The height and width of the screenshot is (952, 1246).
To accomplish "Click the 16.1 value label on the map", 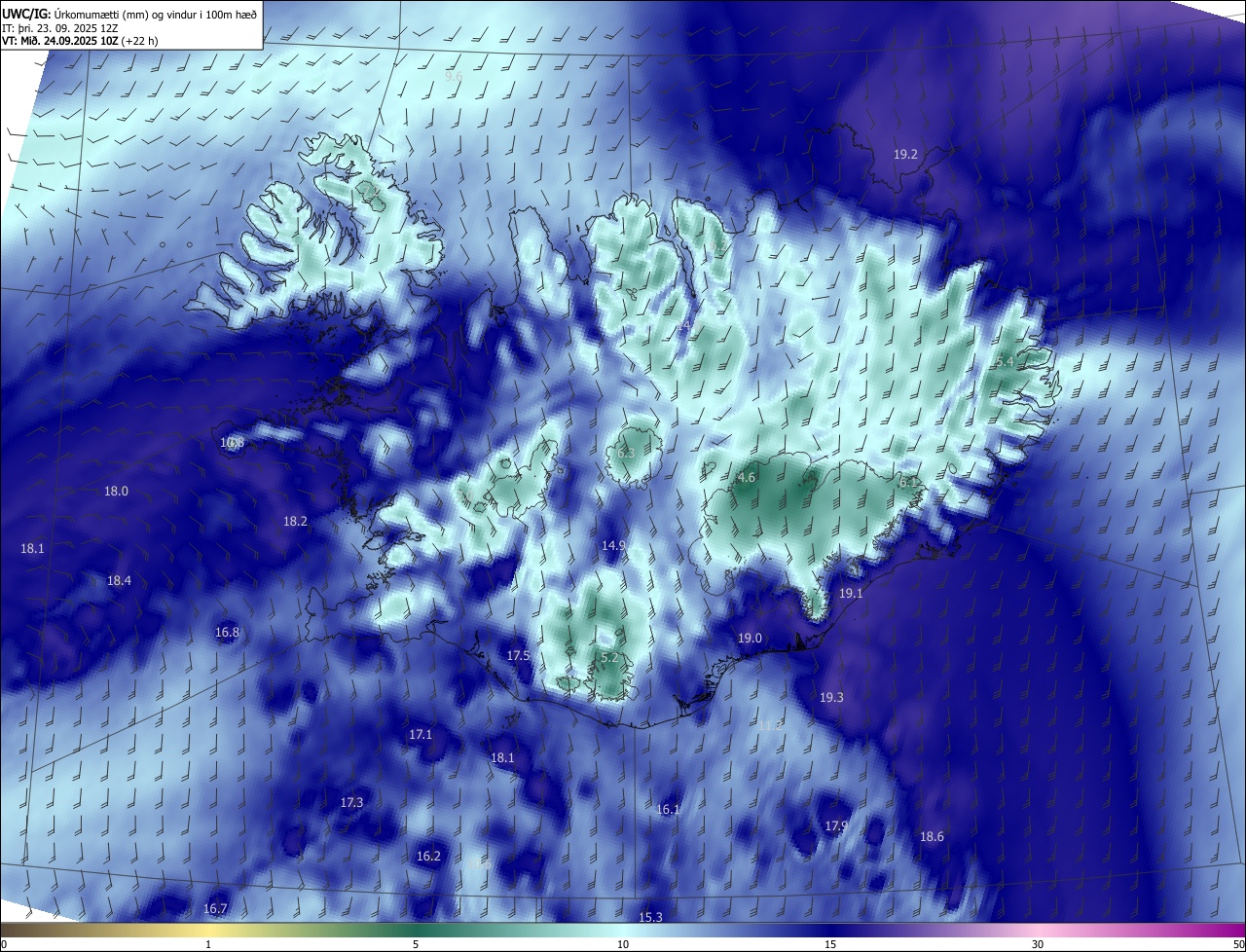I will tap(668, 809).
